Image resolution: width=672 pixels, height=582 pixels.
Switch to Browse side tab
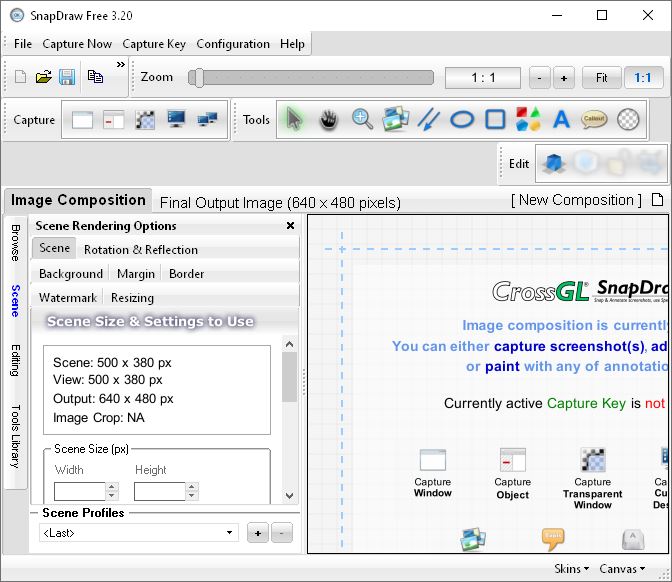coord(15,243)
